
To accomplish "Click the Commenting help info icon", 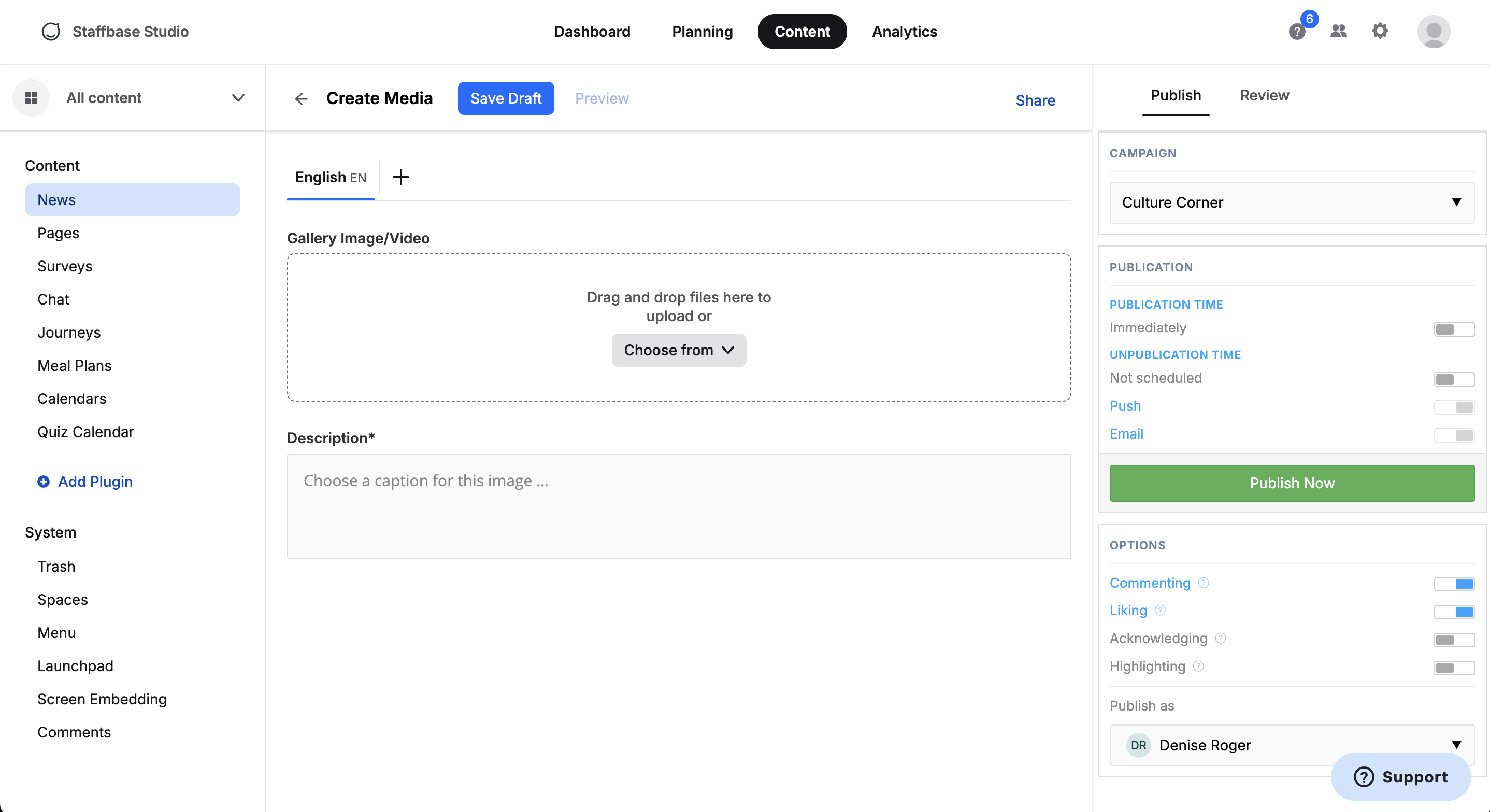I will [x=1203, y=583].
